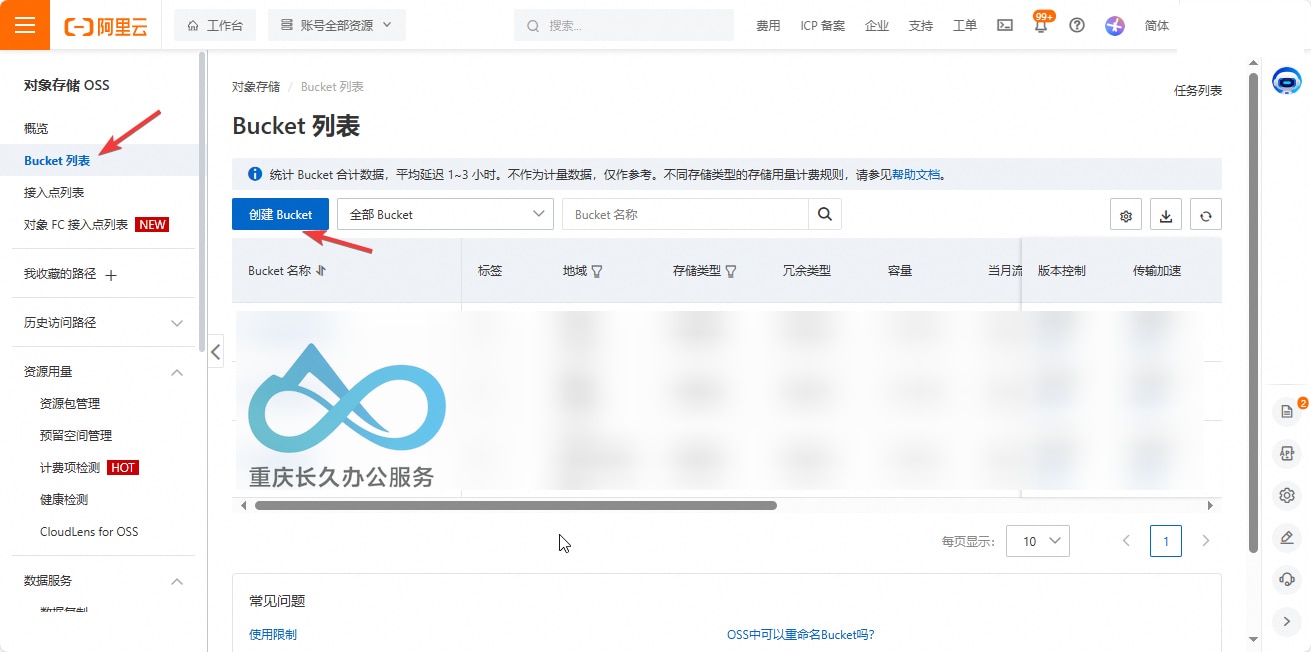Click the search magnifier next to Bucket name field
The height and width of the screenshot is (652, 1311).
coord(825,215)
